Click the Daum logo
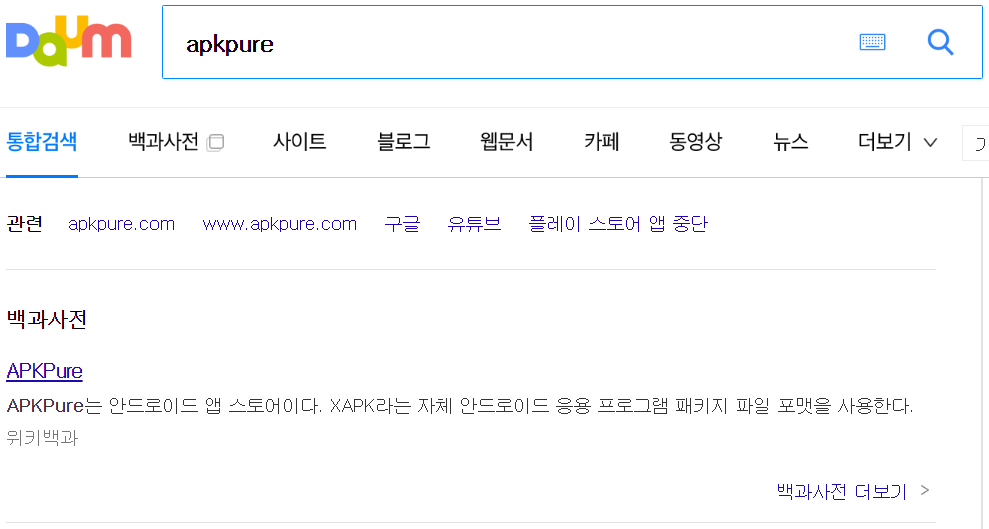Screen dimensions: 989x529 (69, 41)
